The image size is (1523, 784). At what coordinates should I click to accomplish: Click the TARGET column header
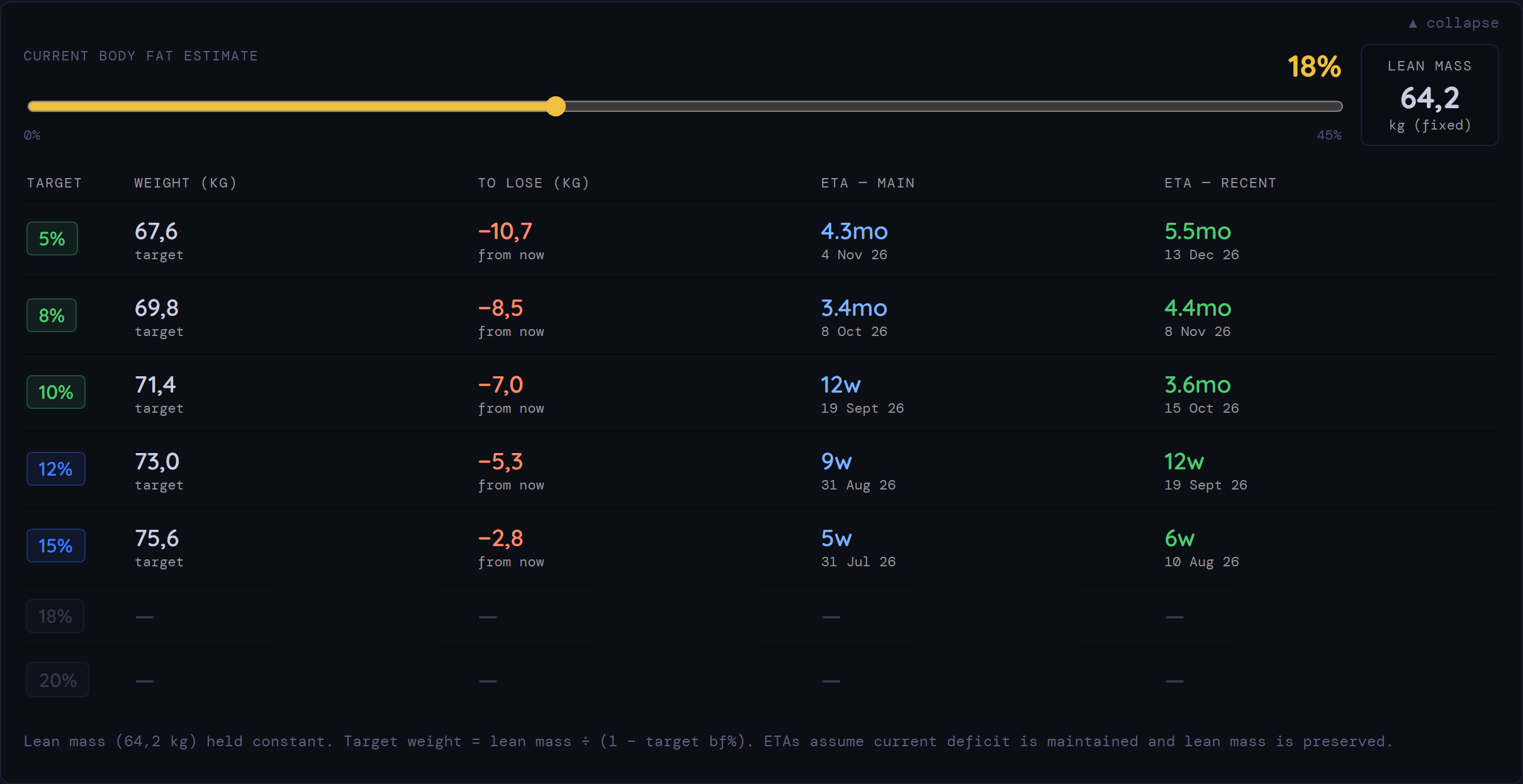coord(54,183)
